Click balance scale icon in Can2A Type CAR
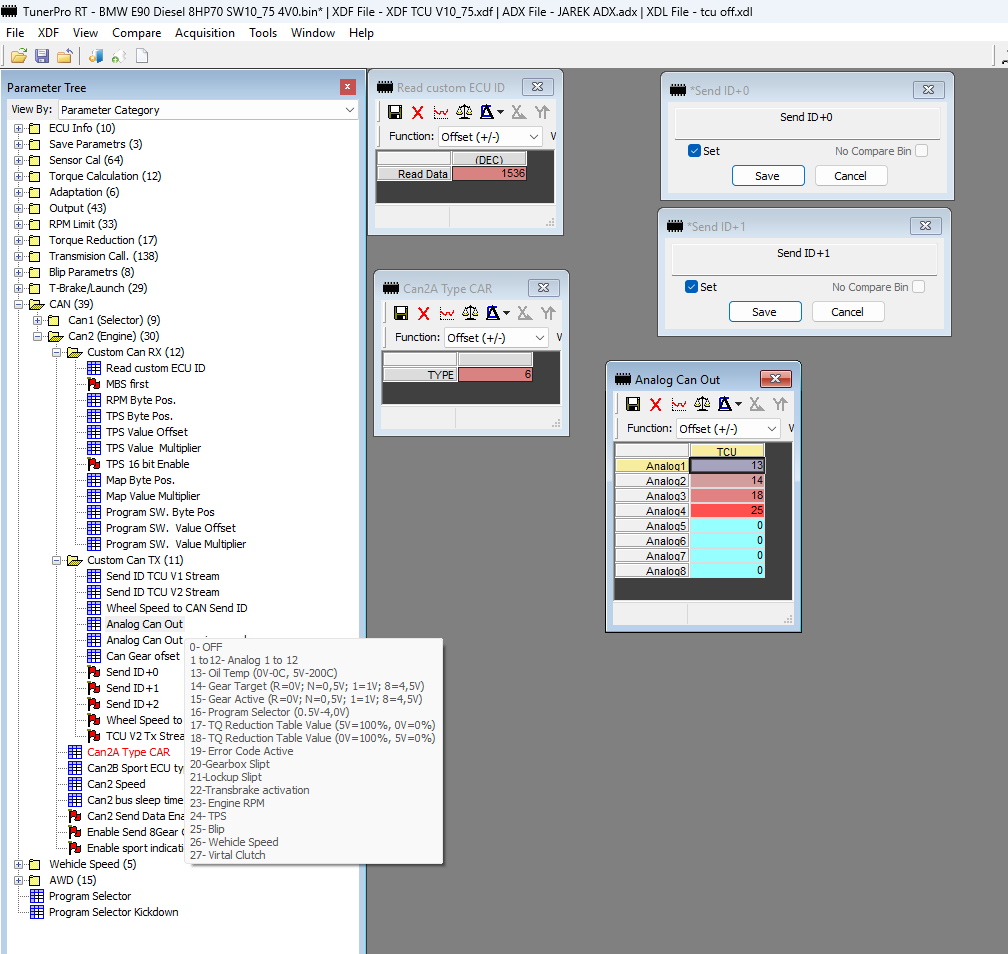Screen dimensions: 1008x954 tap(470, 313)
